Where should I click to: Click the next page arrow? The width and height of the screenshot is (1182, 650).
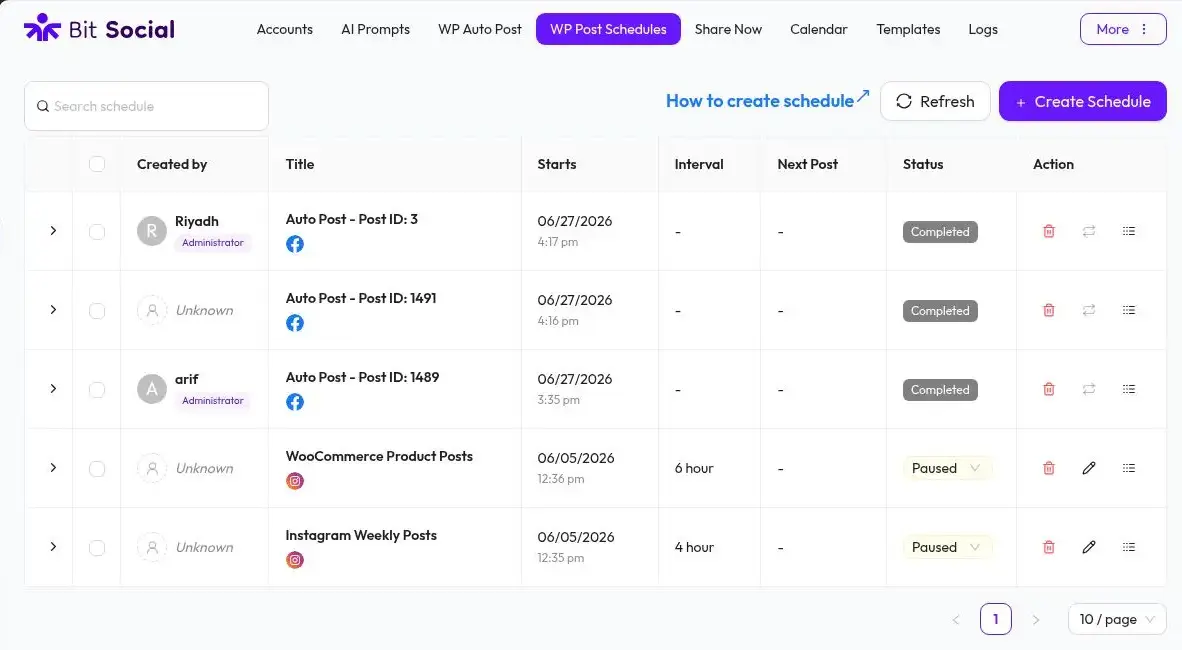pos(1036,620)
